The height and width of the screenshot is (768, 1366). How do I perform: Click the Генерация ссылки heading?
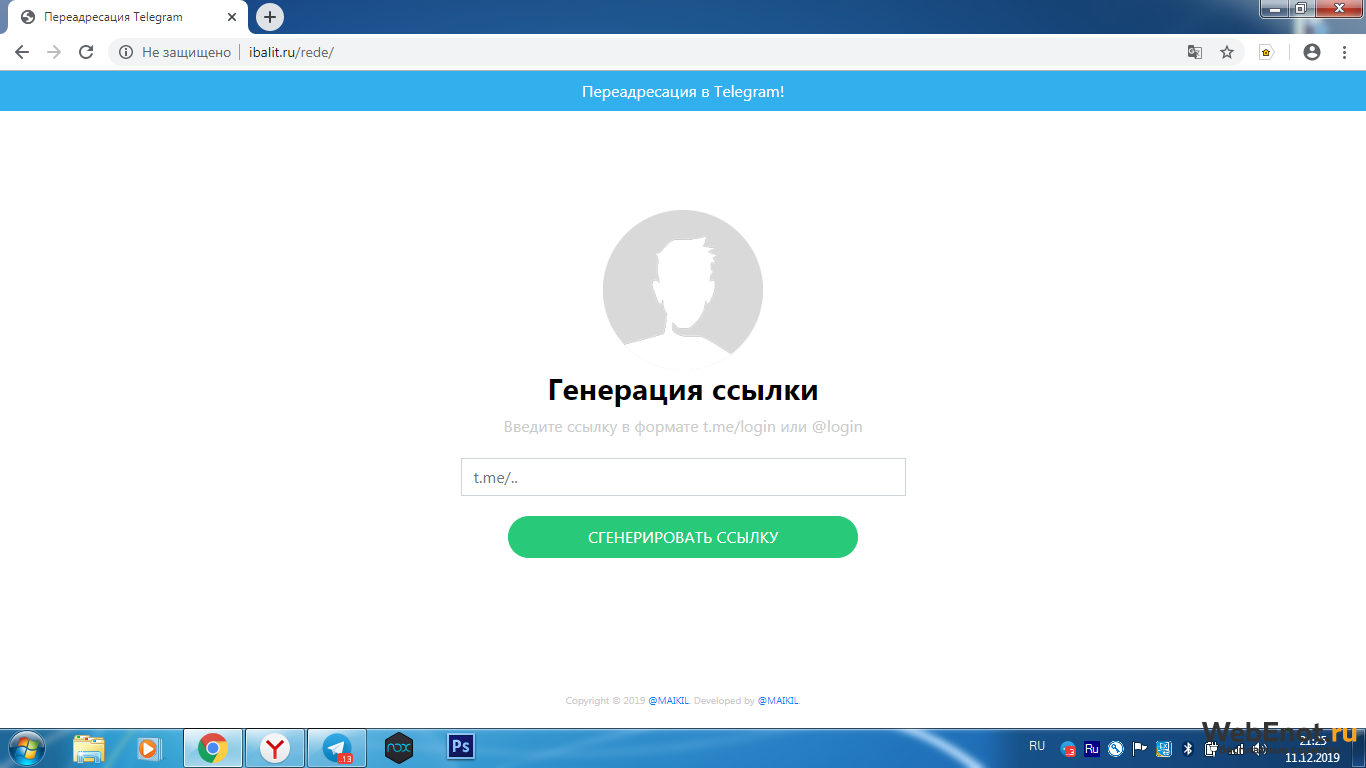point(683,390)
